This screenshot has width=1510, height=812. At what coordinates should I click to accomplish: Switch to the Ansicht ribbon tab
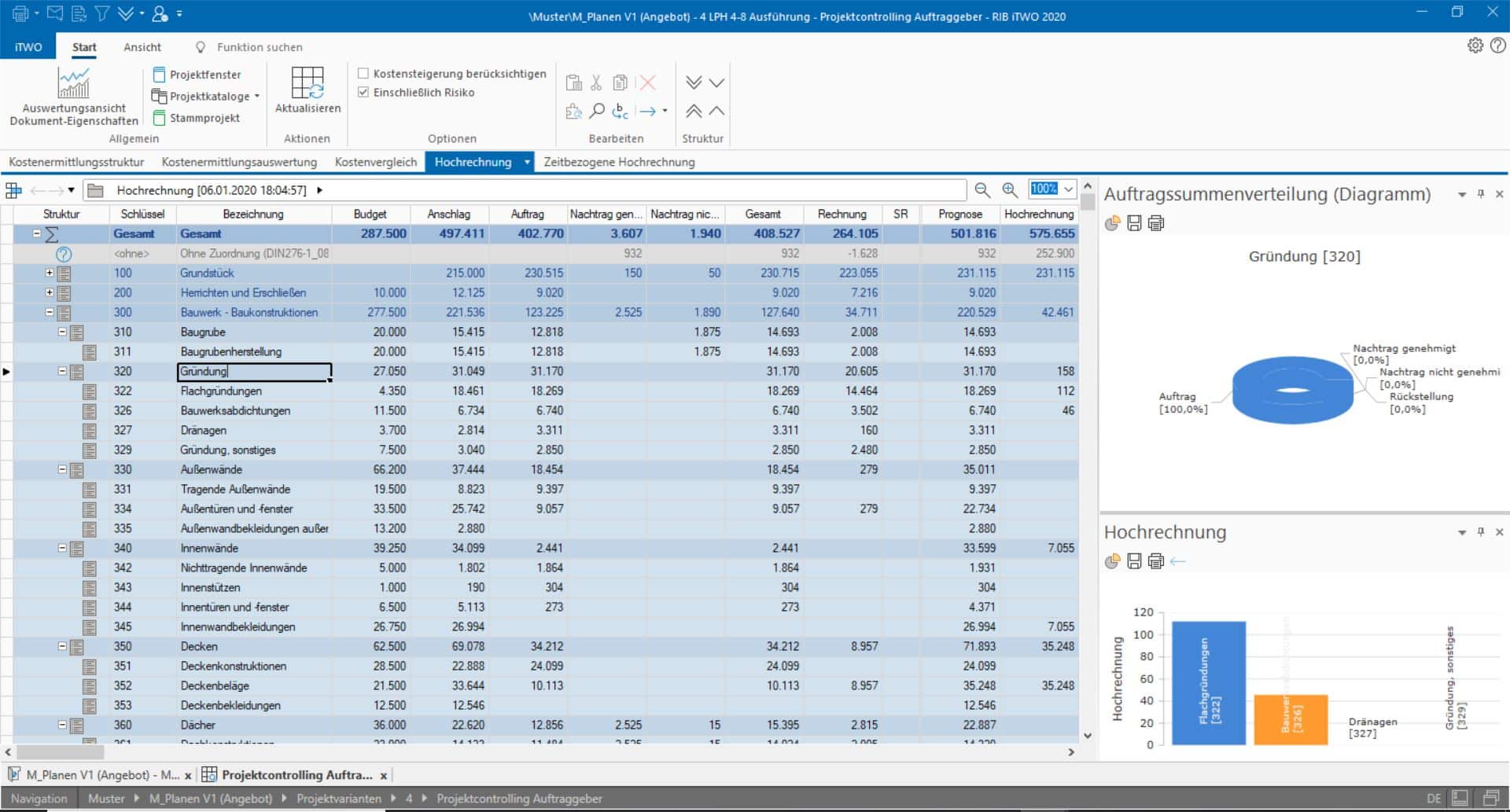[x=142, y=47]
